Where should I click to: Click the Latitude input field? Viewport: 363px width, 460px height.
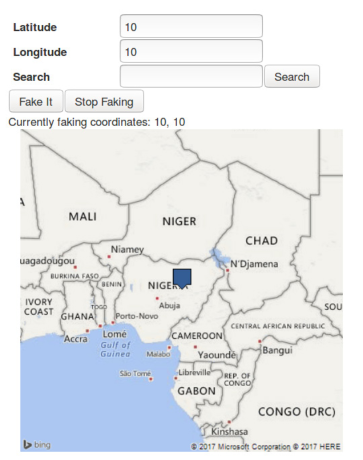(191, 26)
